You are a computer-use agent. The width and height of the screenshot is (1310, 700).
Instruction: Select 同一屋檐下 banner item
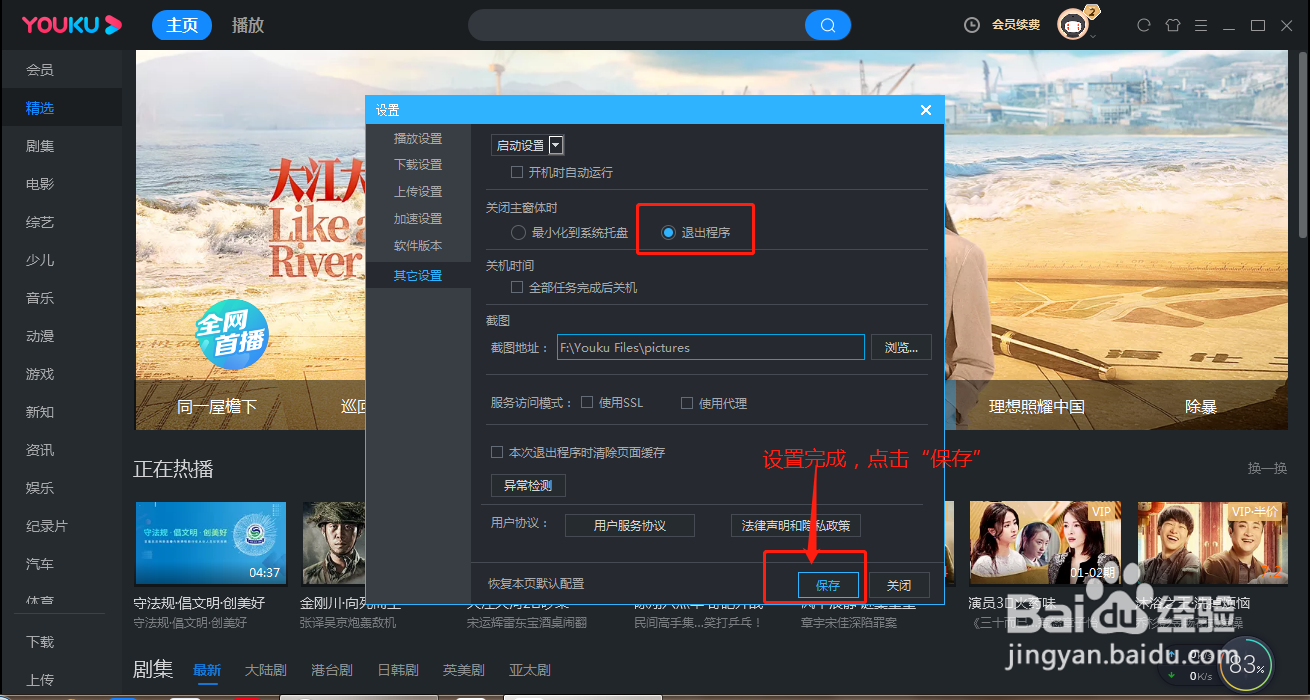pos(217,407)
